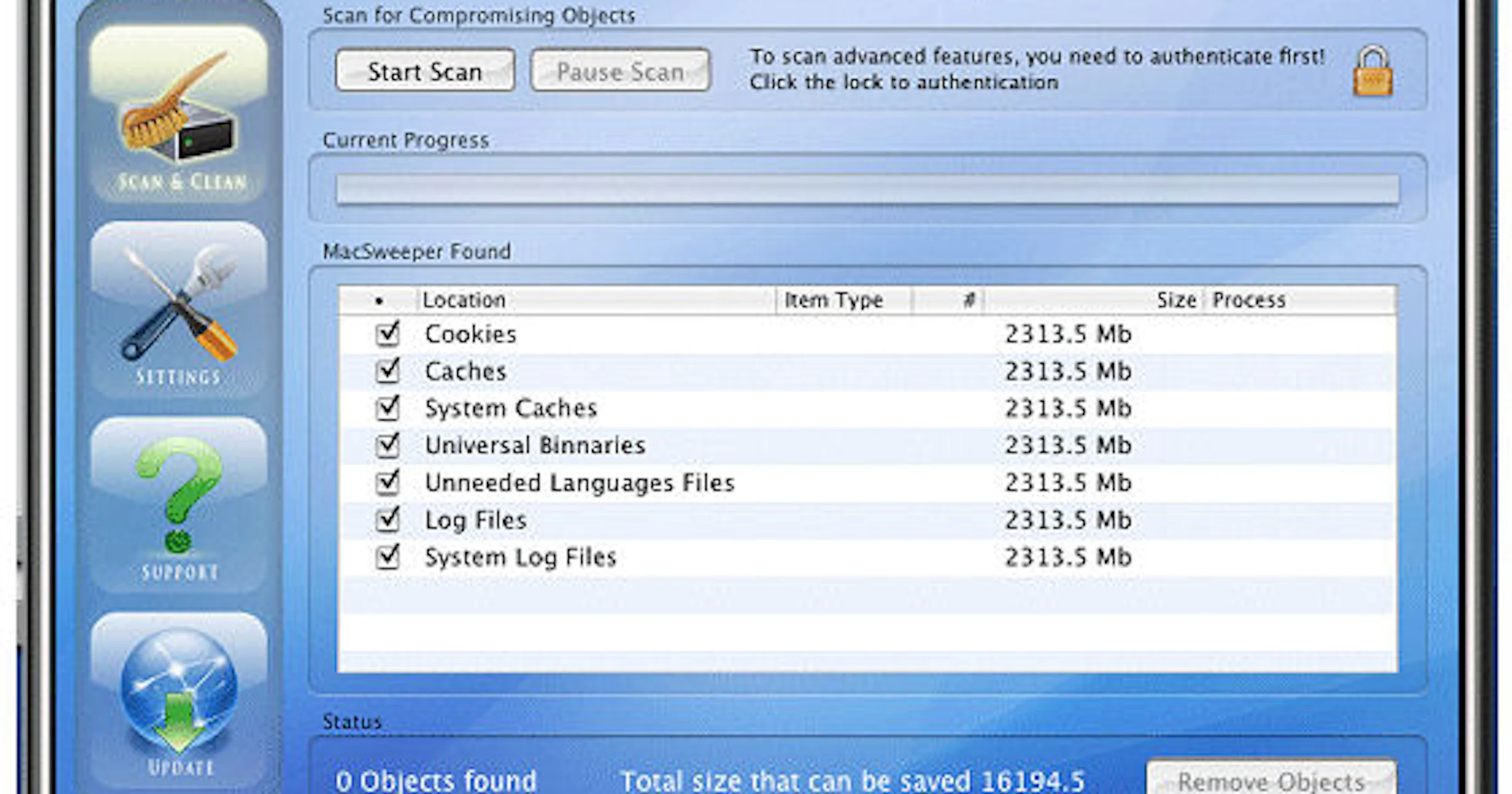Select the Cookies row text
The height and width of the screenshot is (794, 1512).
[x=471, y=334]
